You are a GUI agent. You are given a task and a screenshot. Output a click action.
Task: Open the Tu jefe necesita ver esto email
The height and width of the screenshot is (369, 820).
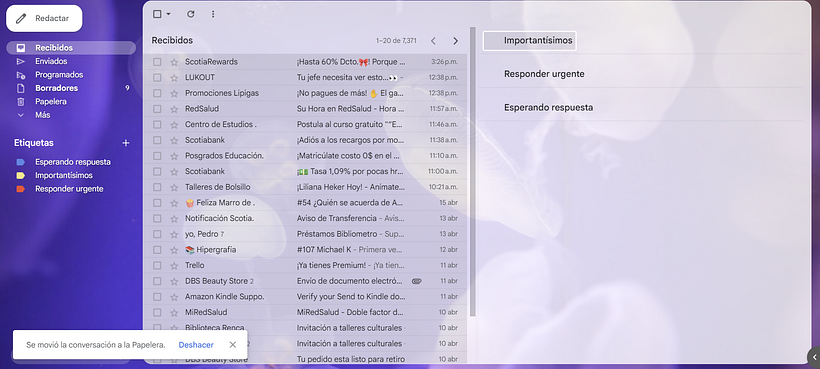[x=304, y=77]
